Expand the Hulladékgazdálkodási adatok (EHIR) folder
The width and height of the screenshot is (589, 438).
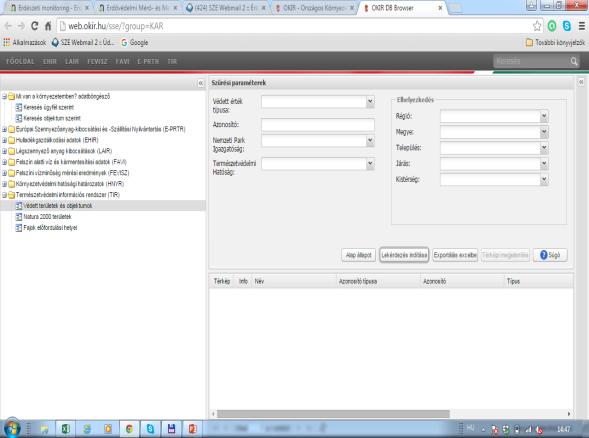click(5, 140)
